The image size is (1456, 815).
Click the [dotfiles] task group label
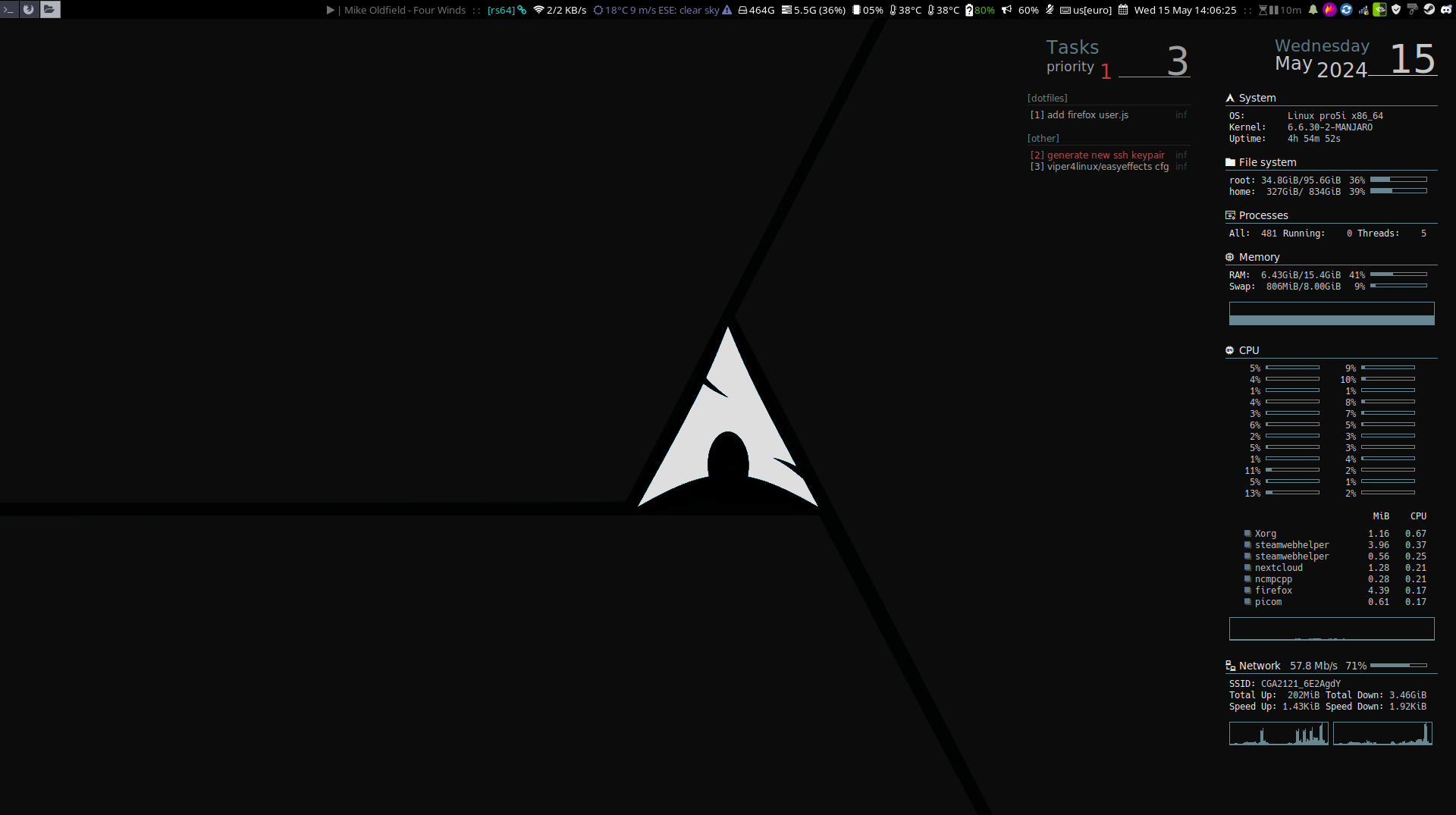tap(1047, 98)
